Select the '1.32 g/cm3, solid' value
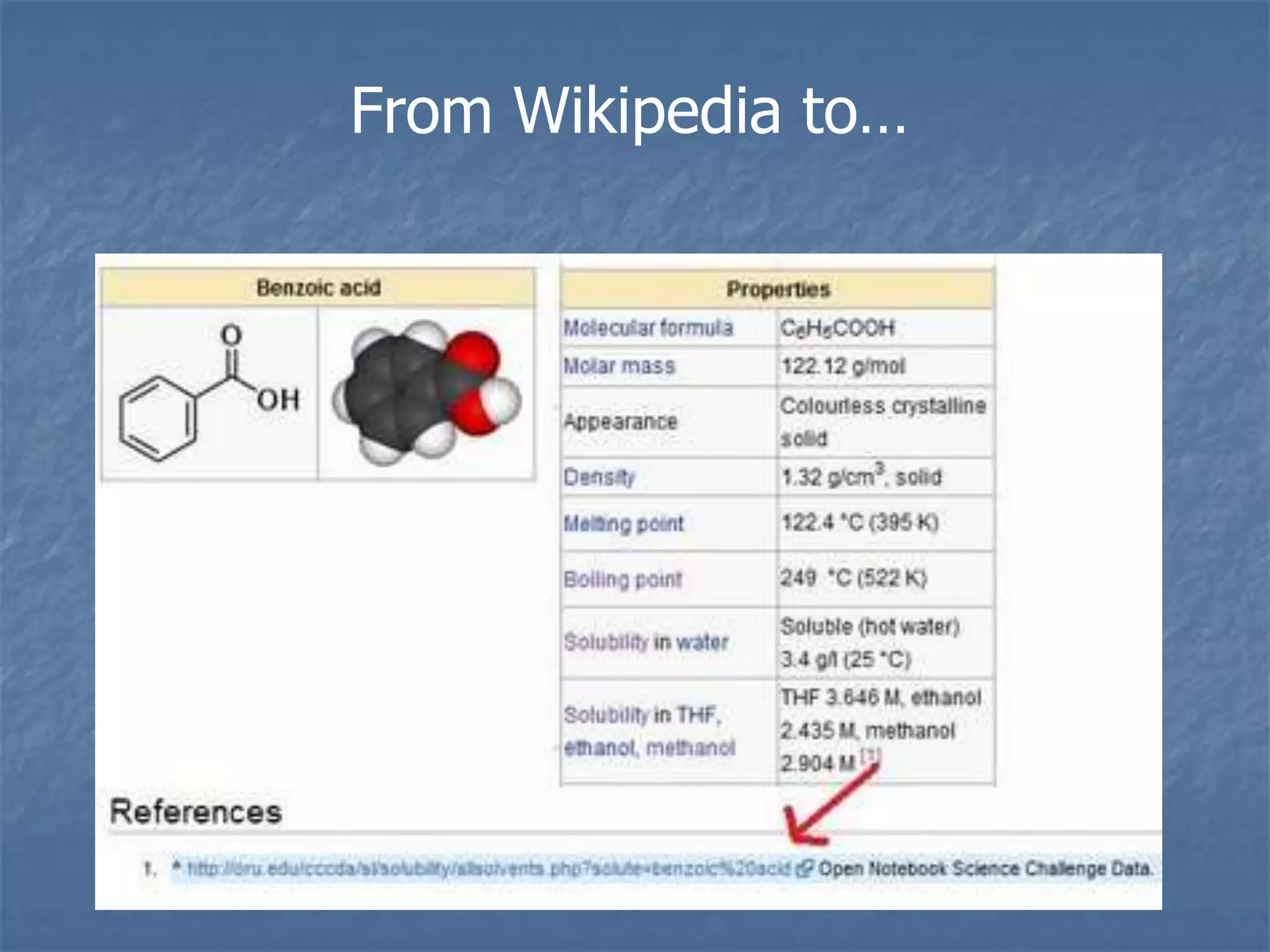Screen dimensions: 1270x952 [861, 476]
